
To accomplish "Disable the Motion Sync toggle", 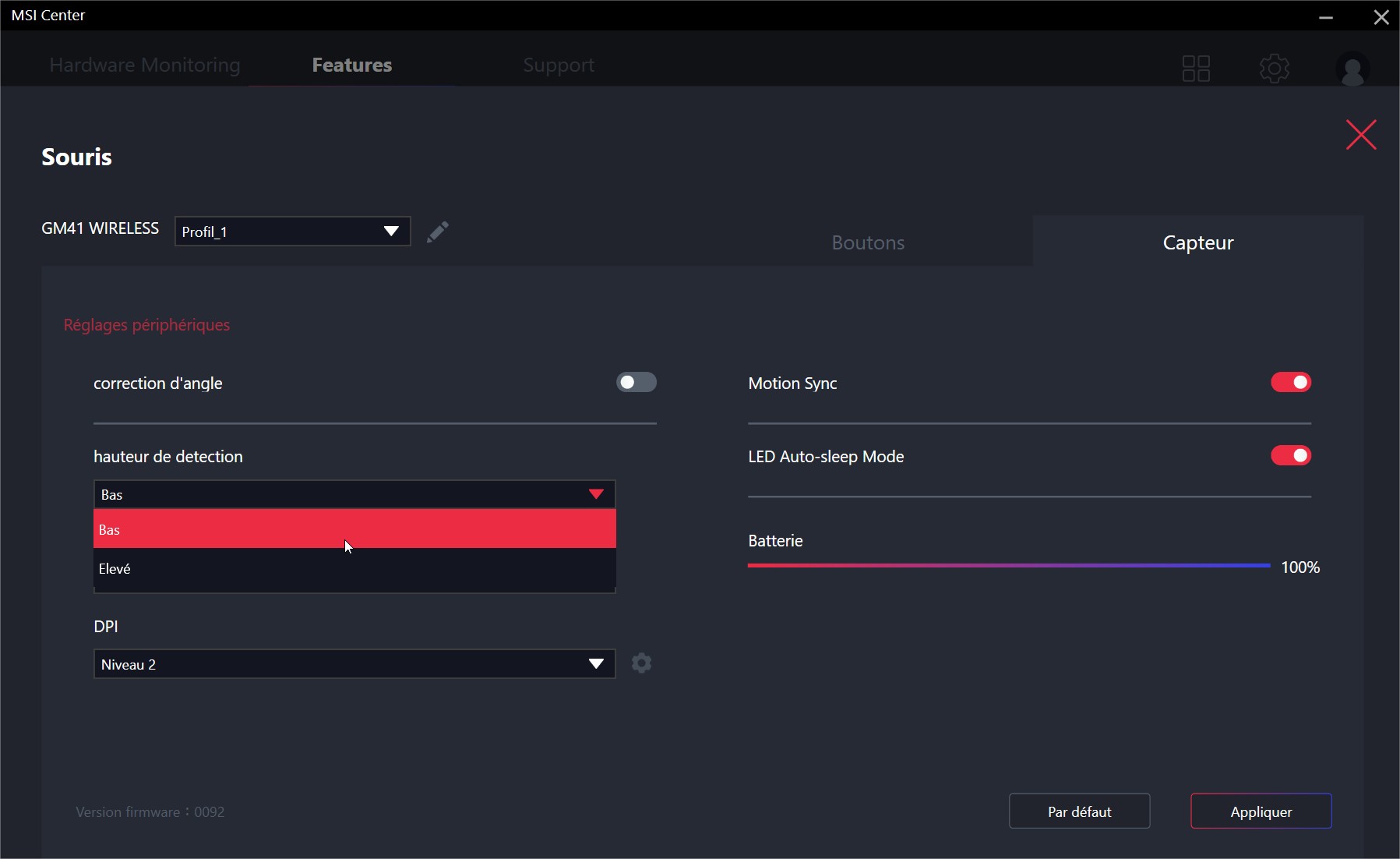I will pos(1290,383).
